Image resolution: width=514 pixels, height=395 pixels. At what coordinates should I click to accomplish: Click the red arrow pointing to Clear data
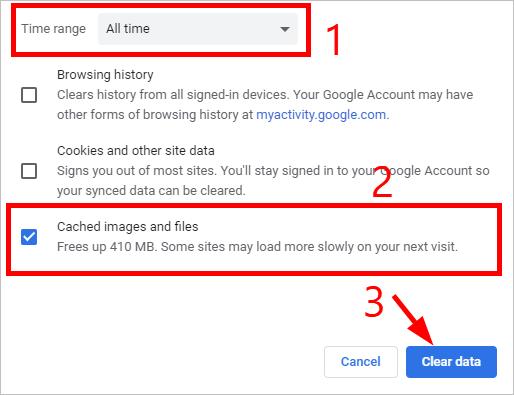tap(413, 319)
